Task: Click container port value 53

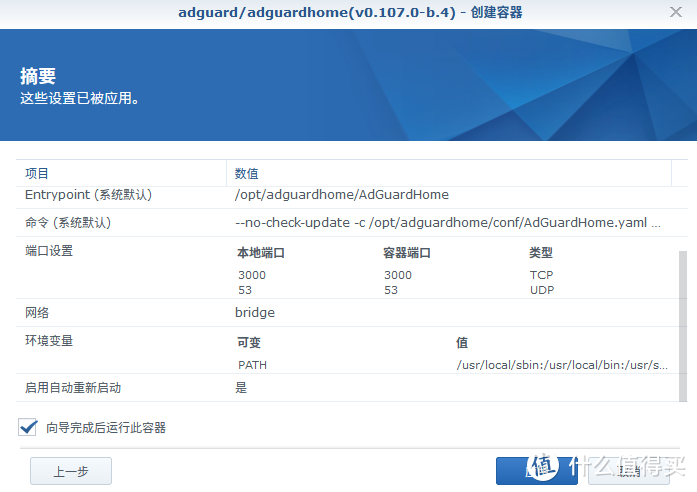Action: click(391, 290)
